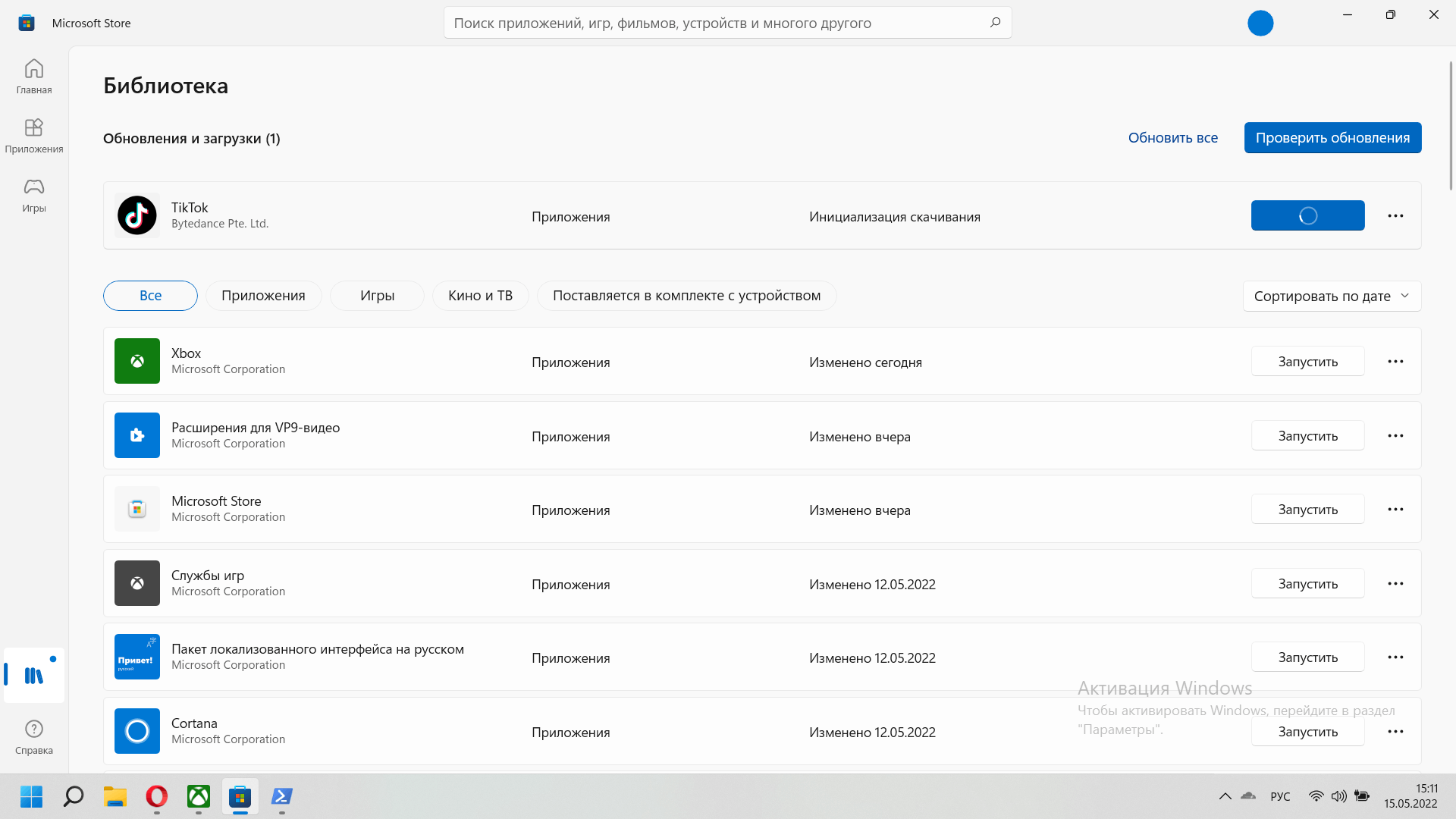The image size is (1456, 819).
Task: Click the РУС language indicator
Action: click(1280, 796)
